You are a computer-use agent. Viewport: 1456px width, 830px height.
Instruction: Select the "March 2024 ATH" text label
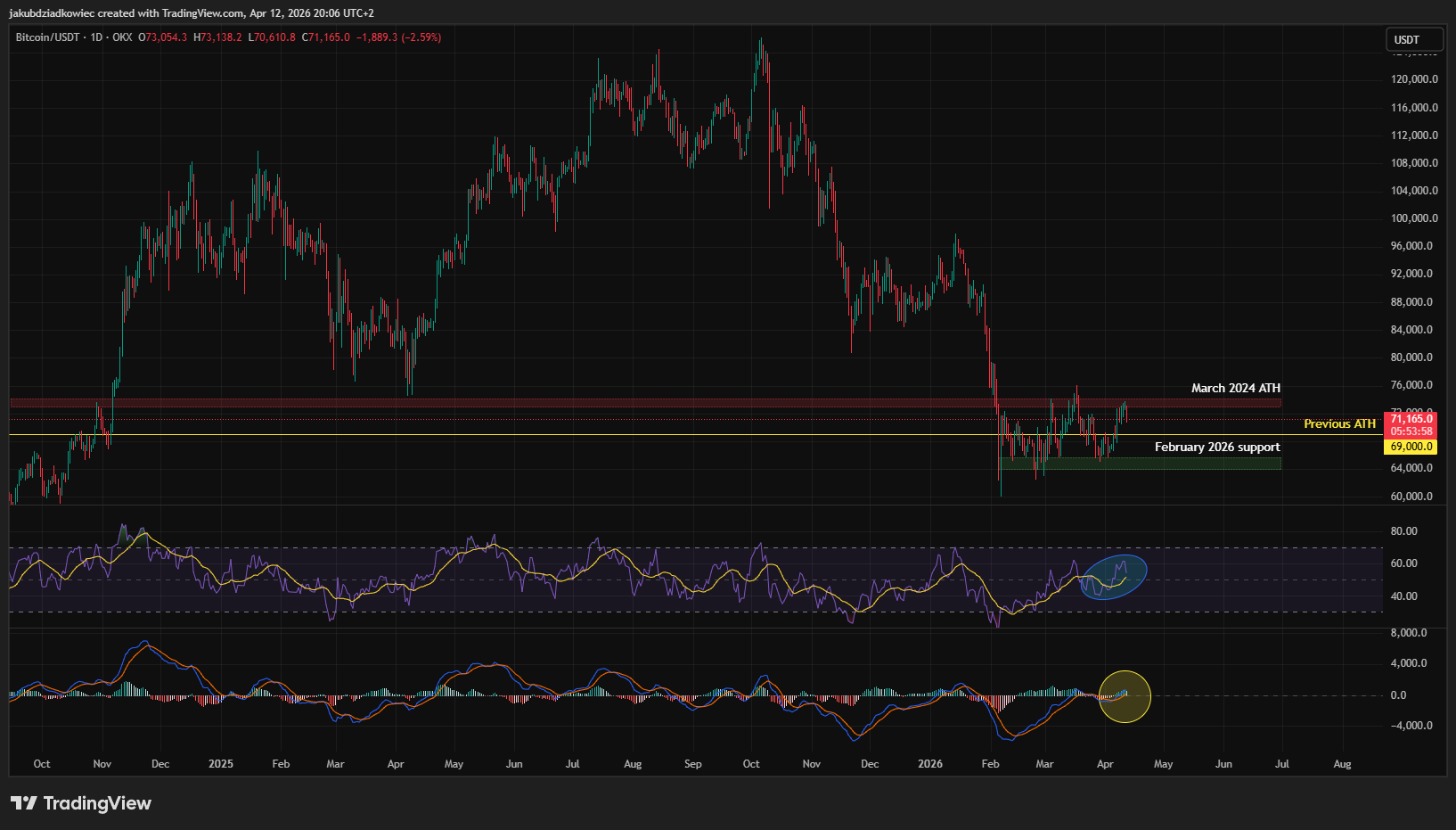(x=1235, y=389)
